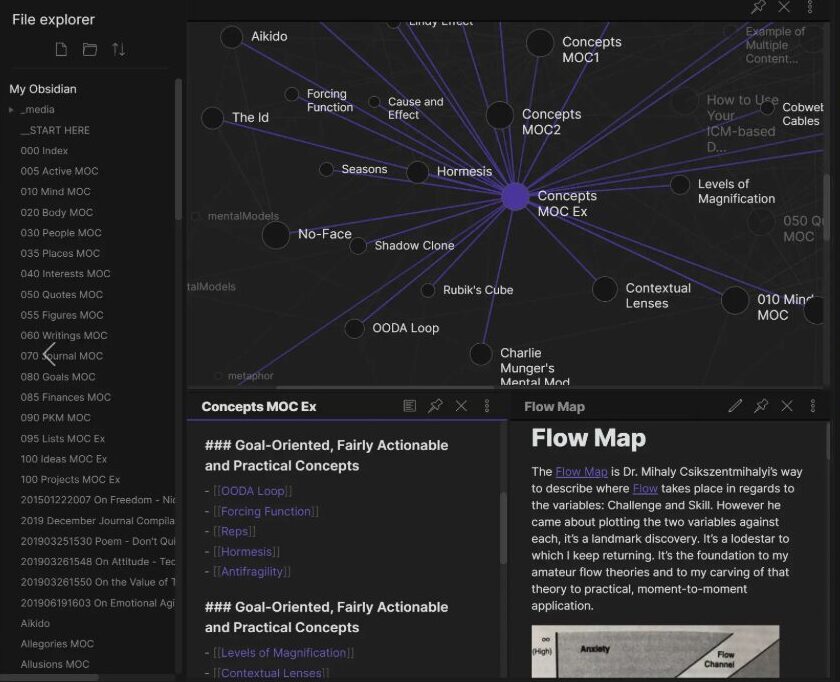Create a new folder in File explorer
Image resolution: width=840 pixels, height=682 pixels.
[x=90, y=50]
